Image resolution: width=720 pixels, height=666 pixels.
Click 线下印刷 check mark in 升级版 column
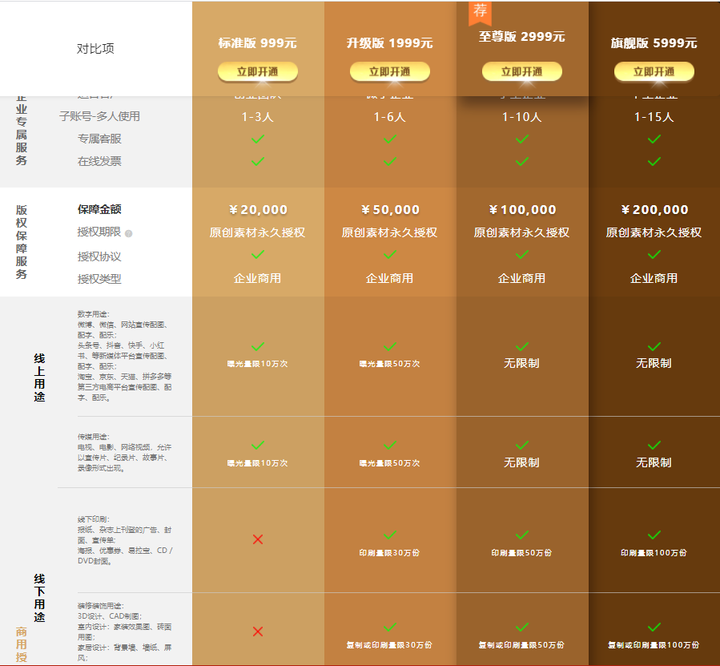[x=390, y=535]
